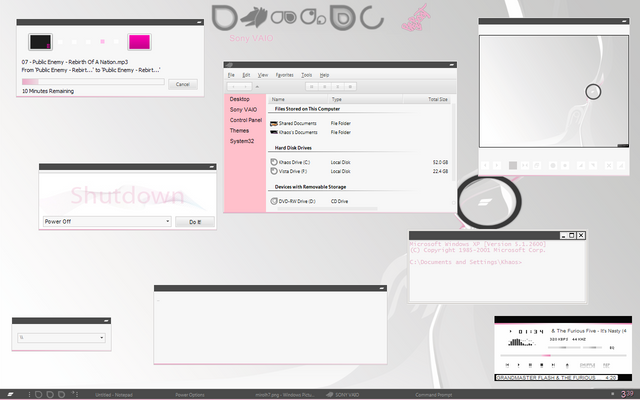Select the Khaos Drive (C:) drive icon
The width and height of the screenshot is (640, 400).
(274, 162)
